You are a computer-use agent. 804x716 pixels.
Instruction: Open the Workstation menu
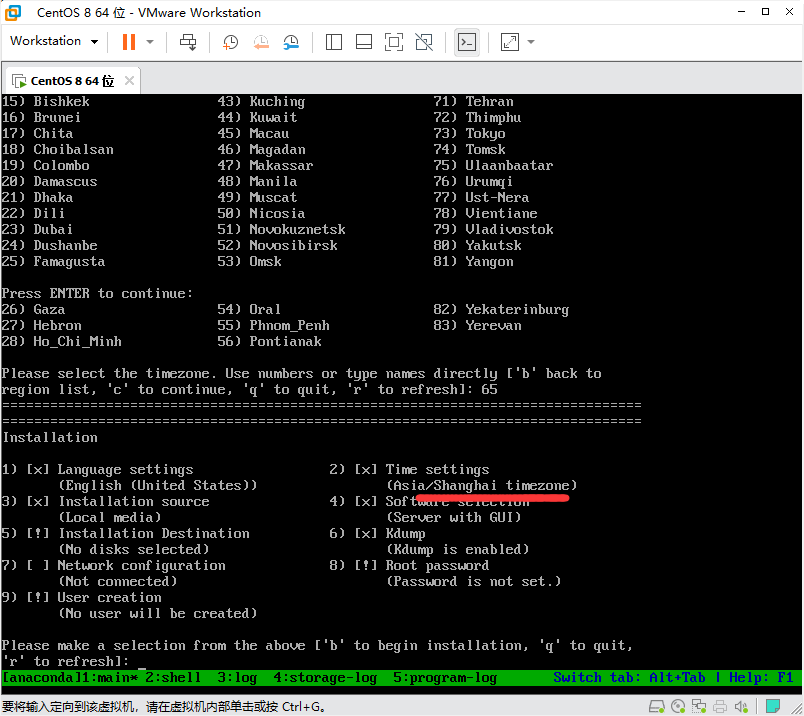tap(54, 41)
